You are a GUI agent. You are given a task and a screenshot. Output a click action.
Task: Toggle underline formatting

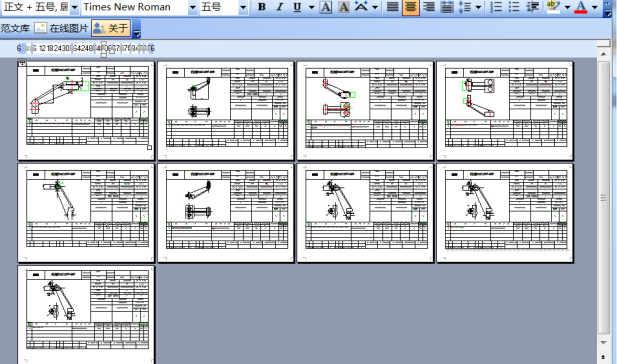[x=297, y=7]
